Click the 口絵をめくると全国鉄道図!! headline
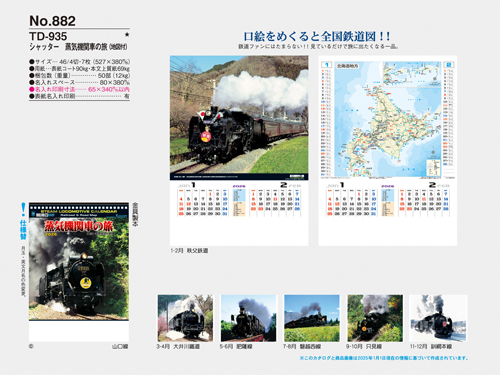This screenshot has height=375, width=500. [x=317, y=36]
